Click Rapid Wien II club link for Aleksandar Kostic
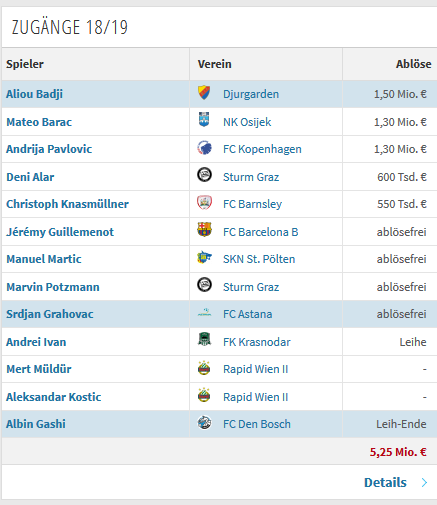Image resolution: width=437 pixels, height=505 pixels. coord(255,397)
